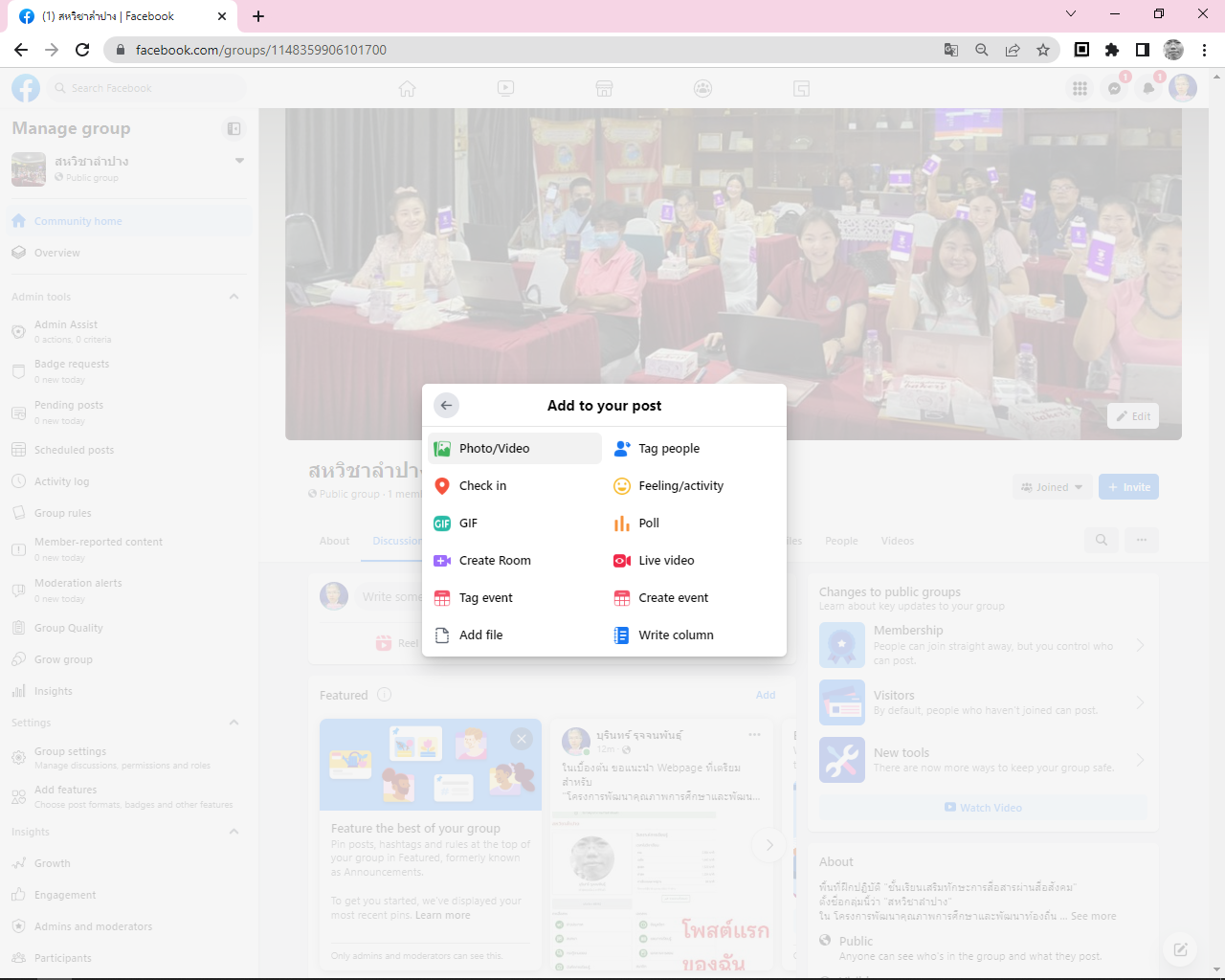1225x980 pixels.
Task: Open the Home feed icon
Action: click(x=408, y=88)
